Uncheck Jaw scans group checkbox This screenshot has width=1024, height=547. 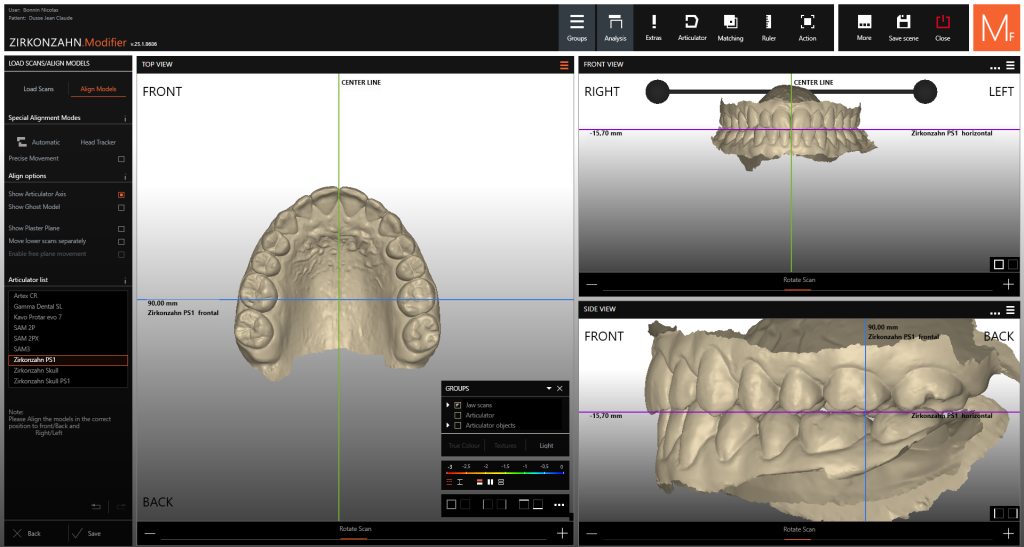coord(458,405)
